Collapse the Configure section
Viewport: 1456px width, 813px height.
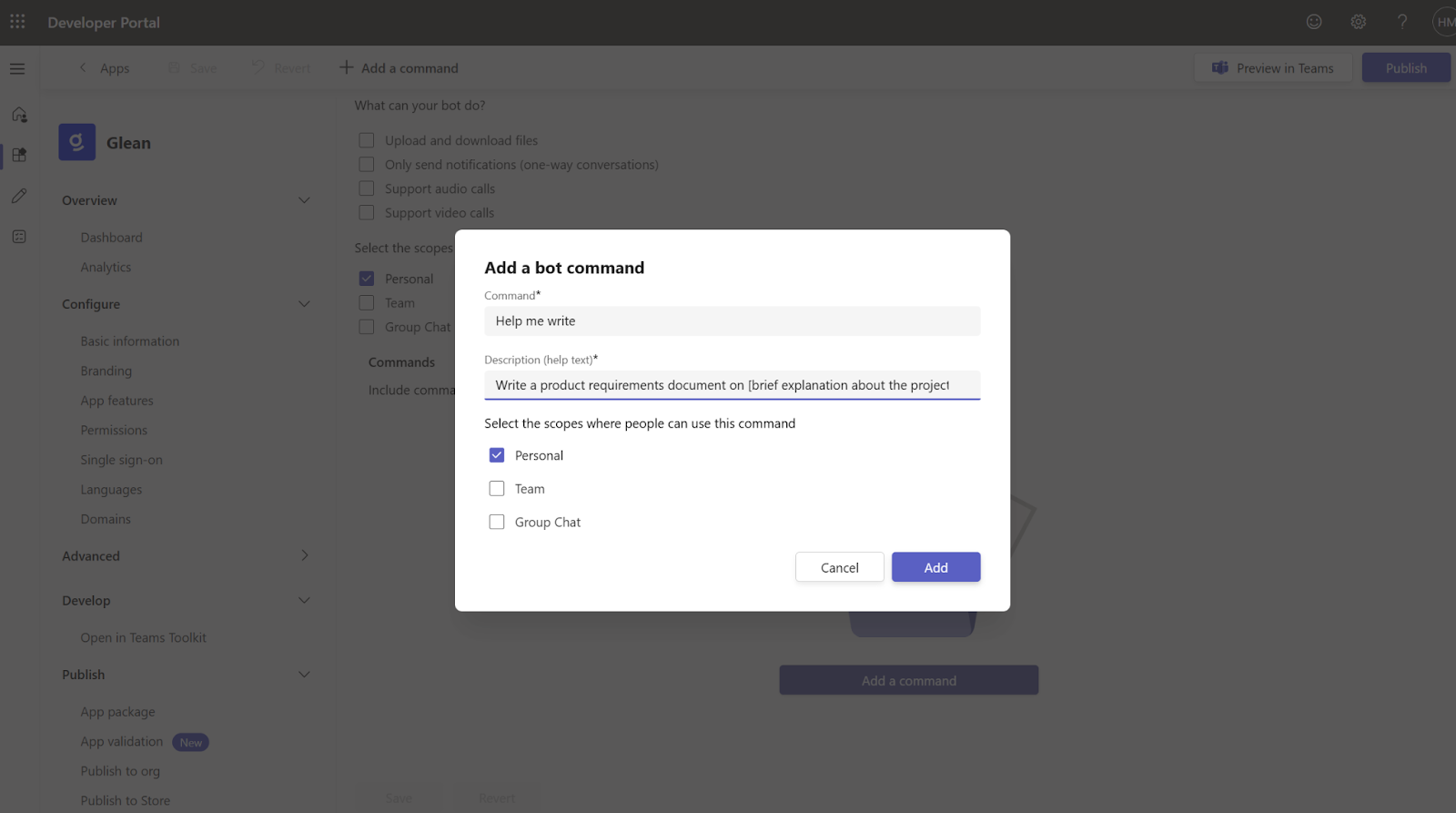pyautogui.click(x=304, y=304)
